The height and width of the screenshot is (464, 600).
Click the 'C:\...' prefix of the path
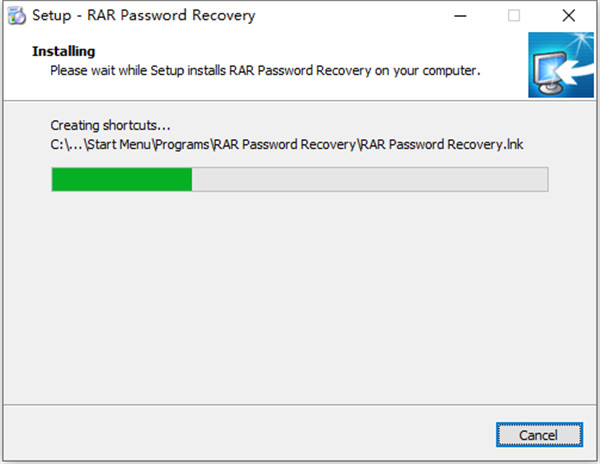pyautogui.click(x=65, y=144)
